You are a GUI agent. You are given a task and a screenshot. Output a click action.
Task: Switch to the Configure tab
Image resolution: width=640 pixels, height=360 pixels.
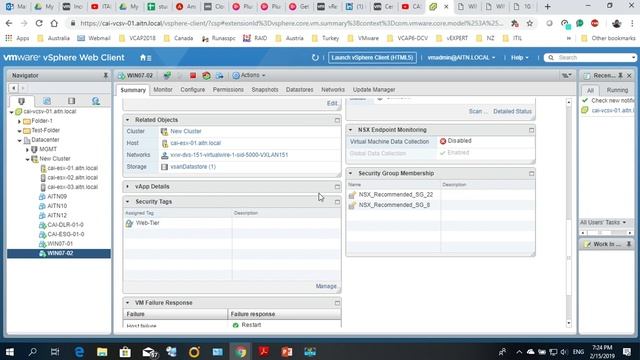[193, 89]
